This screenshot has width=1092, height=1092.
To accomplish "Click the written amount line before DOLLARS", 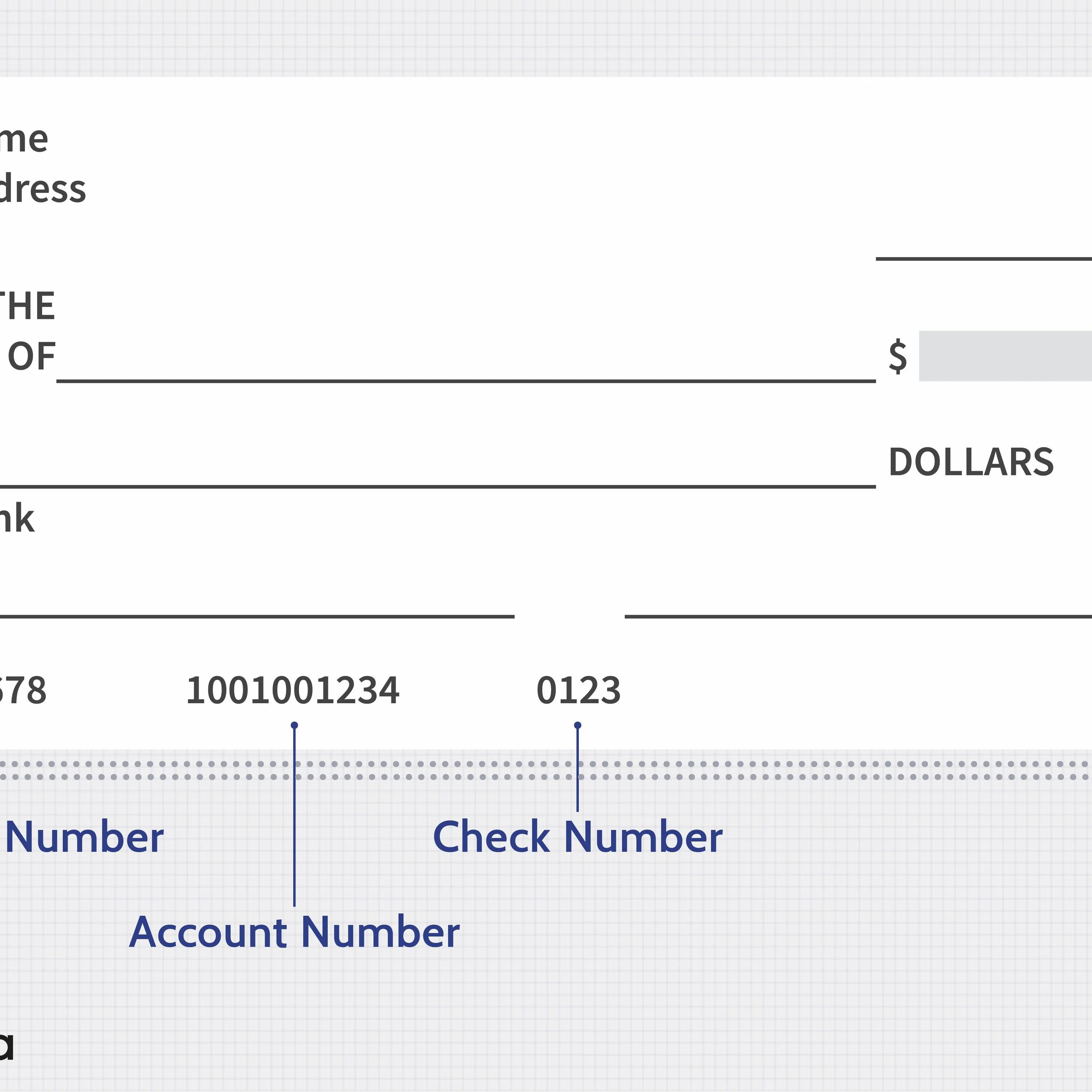I will click(438, 486).
